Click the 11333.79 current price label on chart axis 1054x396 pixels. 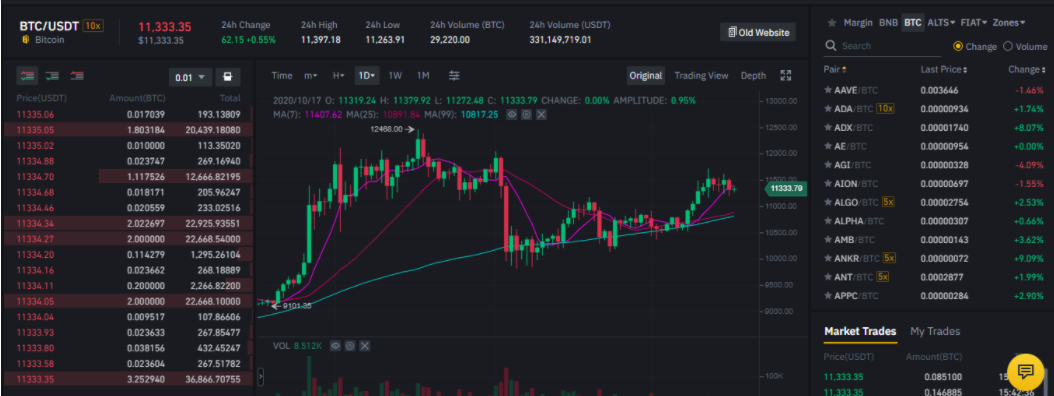(x=786, y=189)
